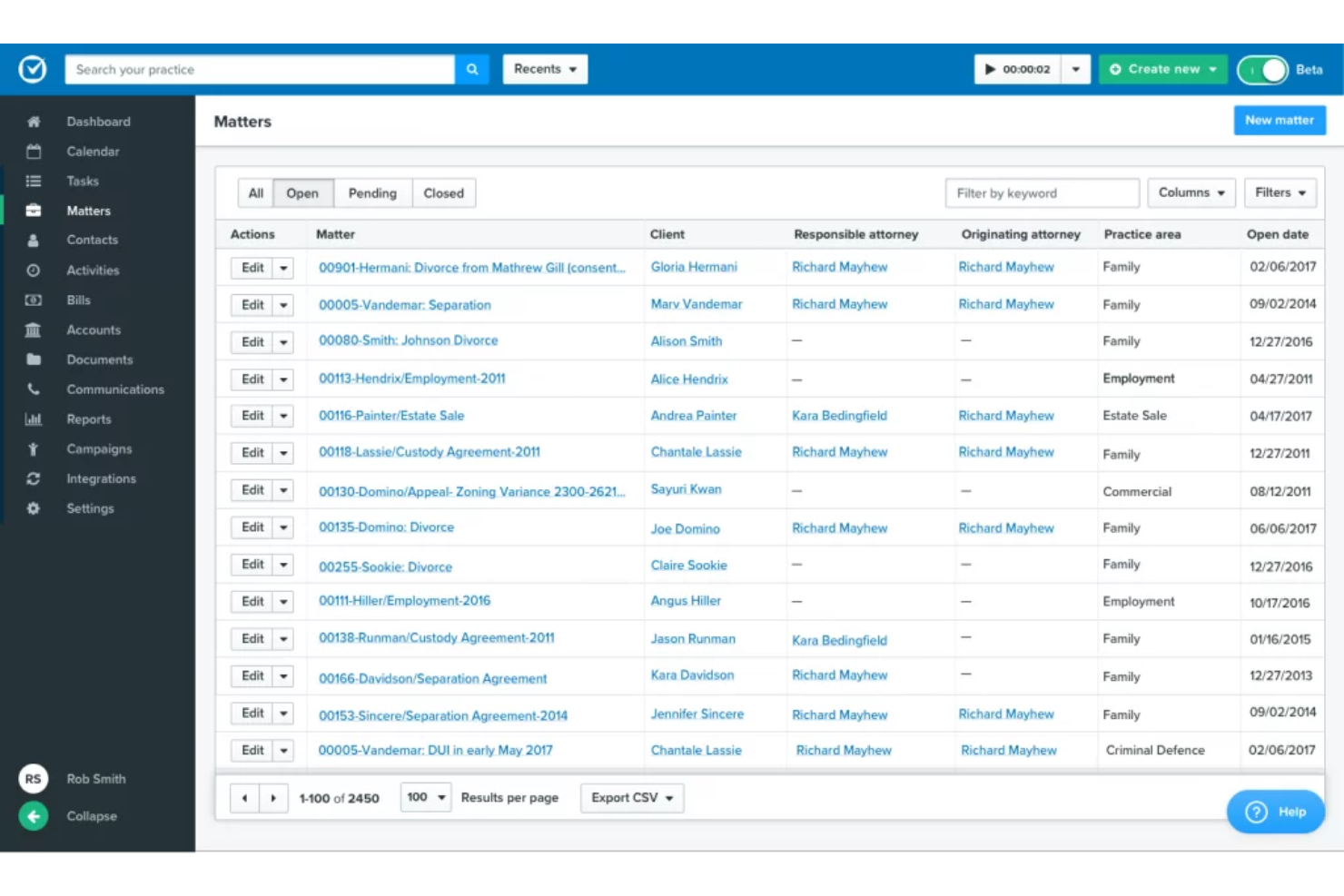Switch to the Closed matters tab

pyautogui.click(x=443, y=192)
